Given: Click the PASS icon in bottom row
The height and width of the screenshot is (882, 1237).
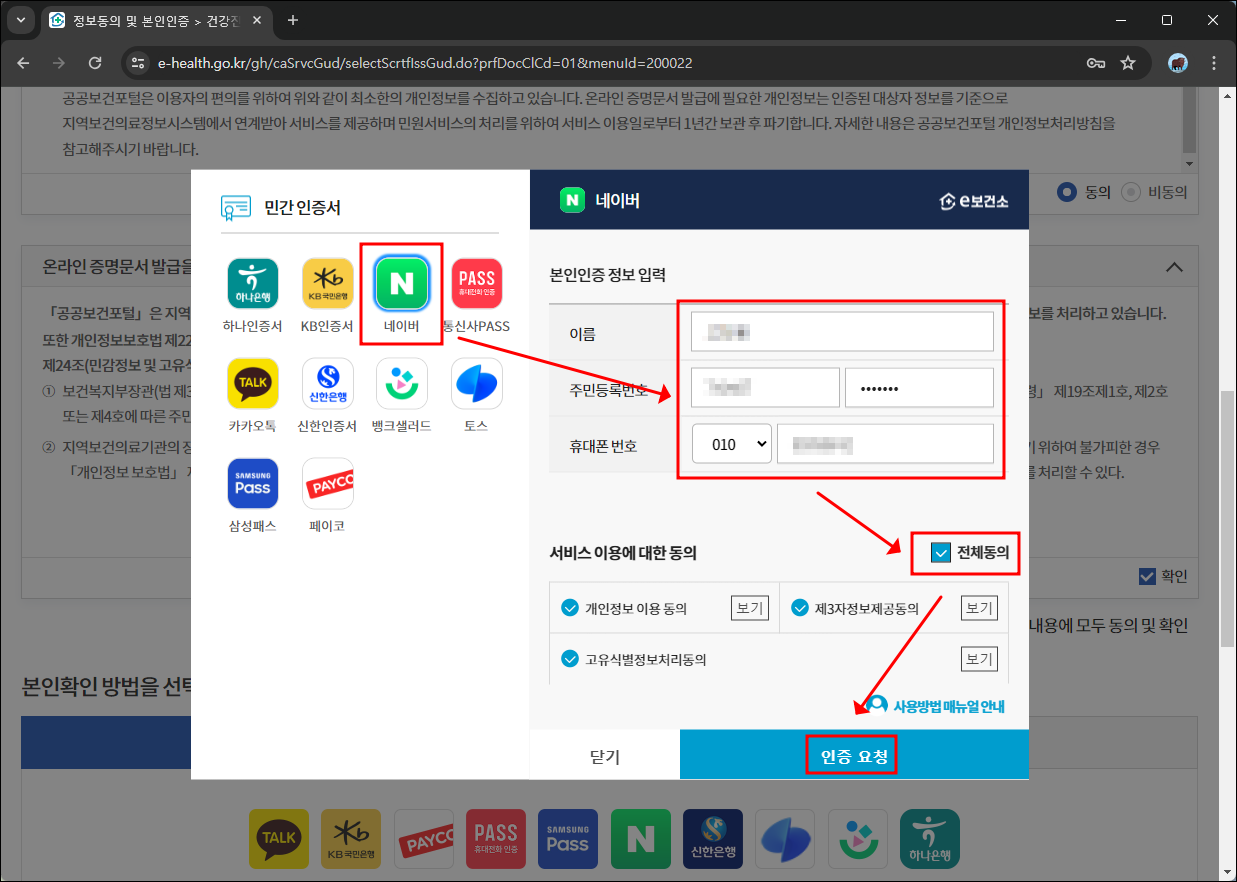Looking at the screenshot, I should [x=496, y=838].
